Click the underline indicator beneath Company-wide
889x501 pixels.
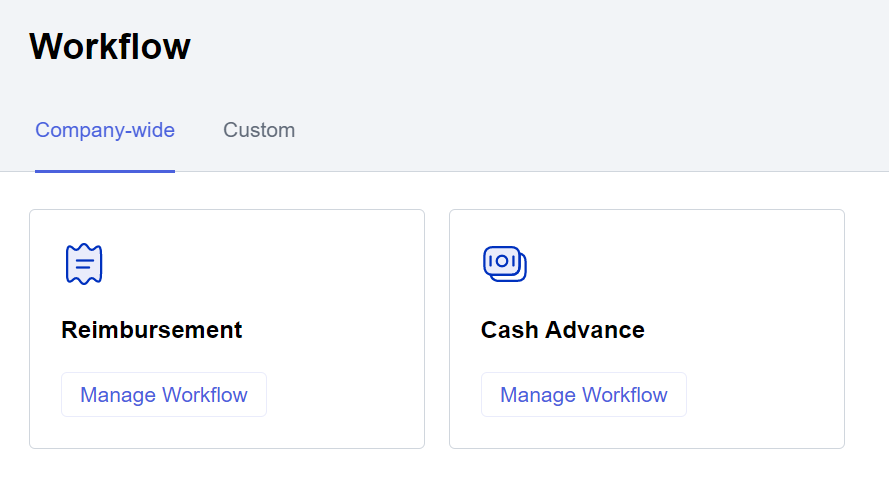[x=105, y=171]
